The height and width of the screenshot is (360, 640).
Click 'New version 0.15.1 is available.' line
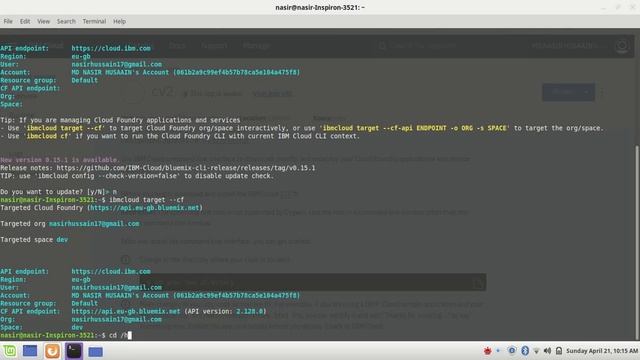point(60,160)
